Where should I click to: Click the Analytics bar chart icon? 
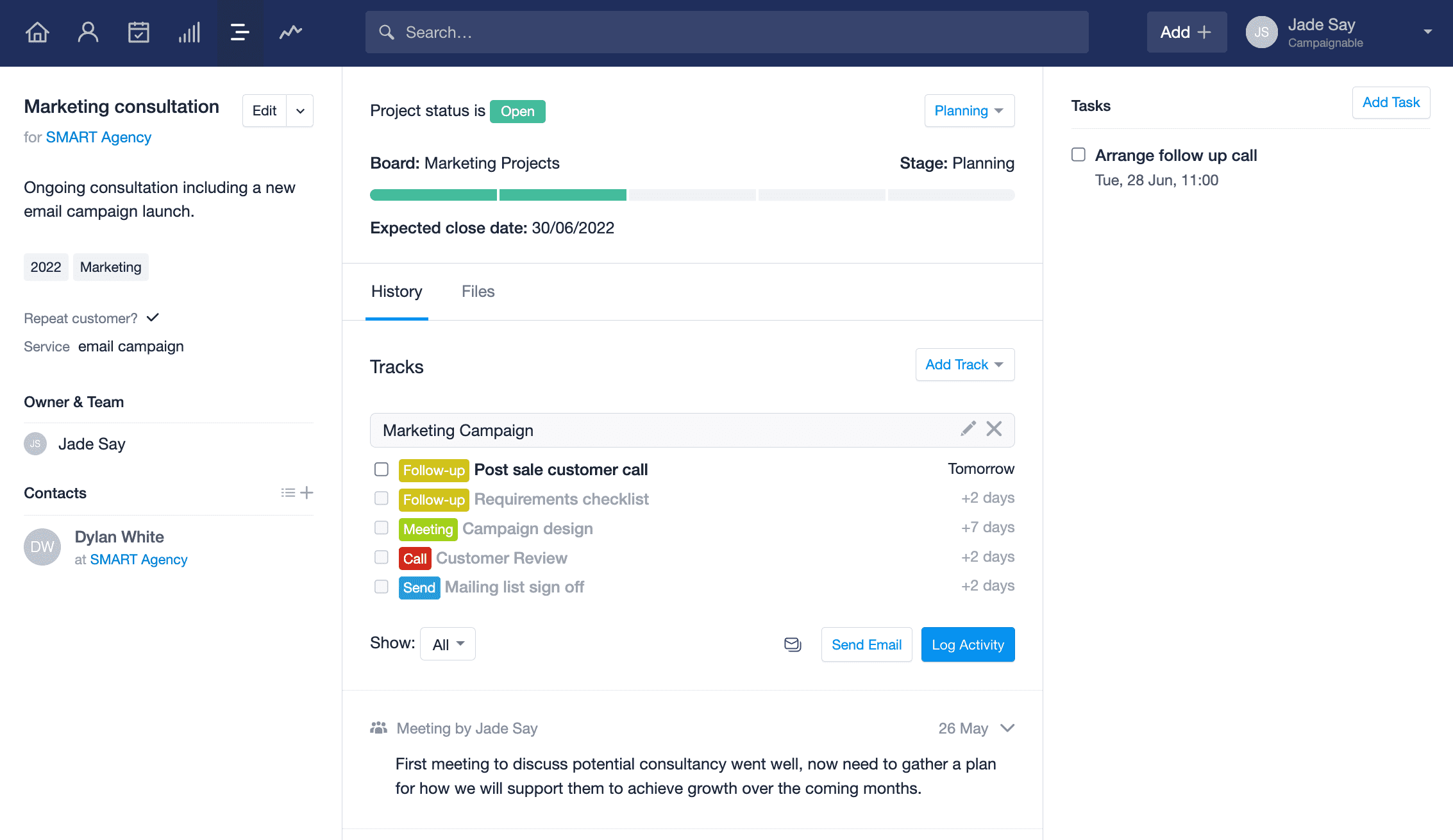(x=189, y=33)
